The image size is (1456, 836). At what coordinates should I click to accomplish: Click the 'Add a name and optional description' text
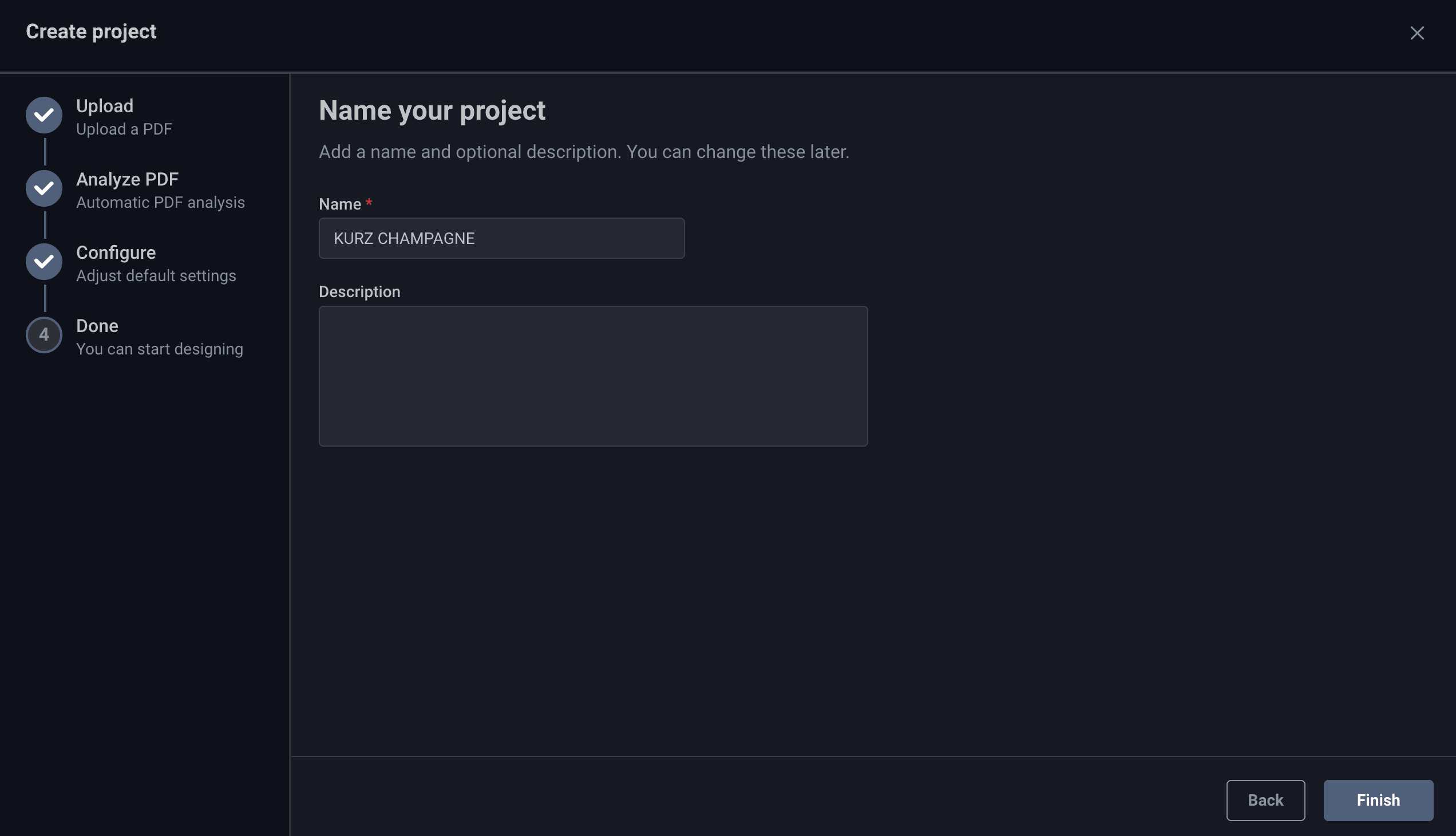(584, 152)
